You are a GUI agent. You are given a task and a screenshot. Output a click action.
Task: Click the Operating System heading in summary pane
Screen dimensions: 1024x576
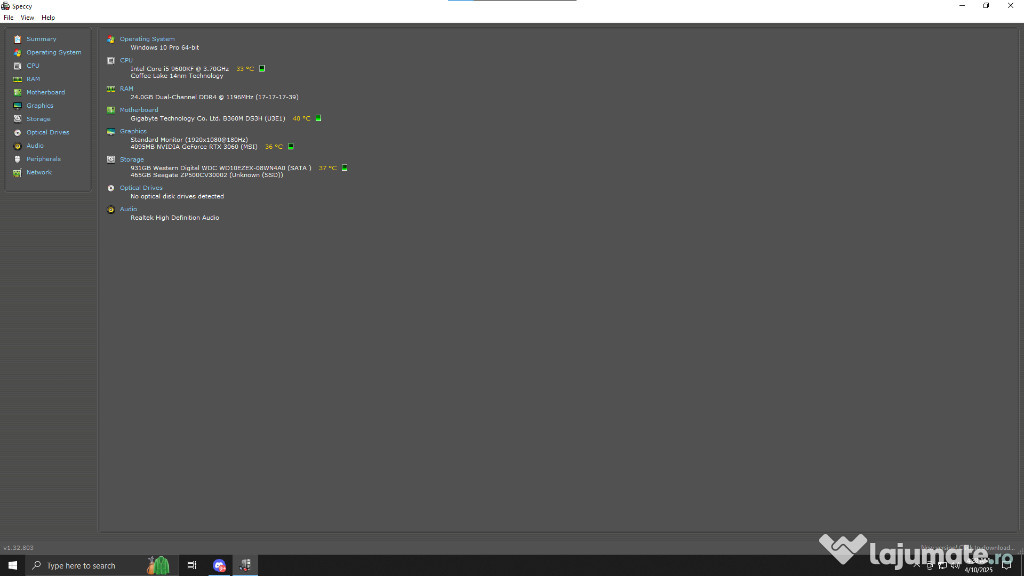(x=147, y=39)
